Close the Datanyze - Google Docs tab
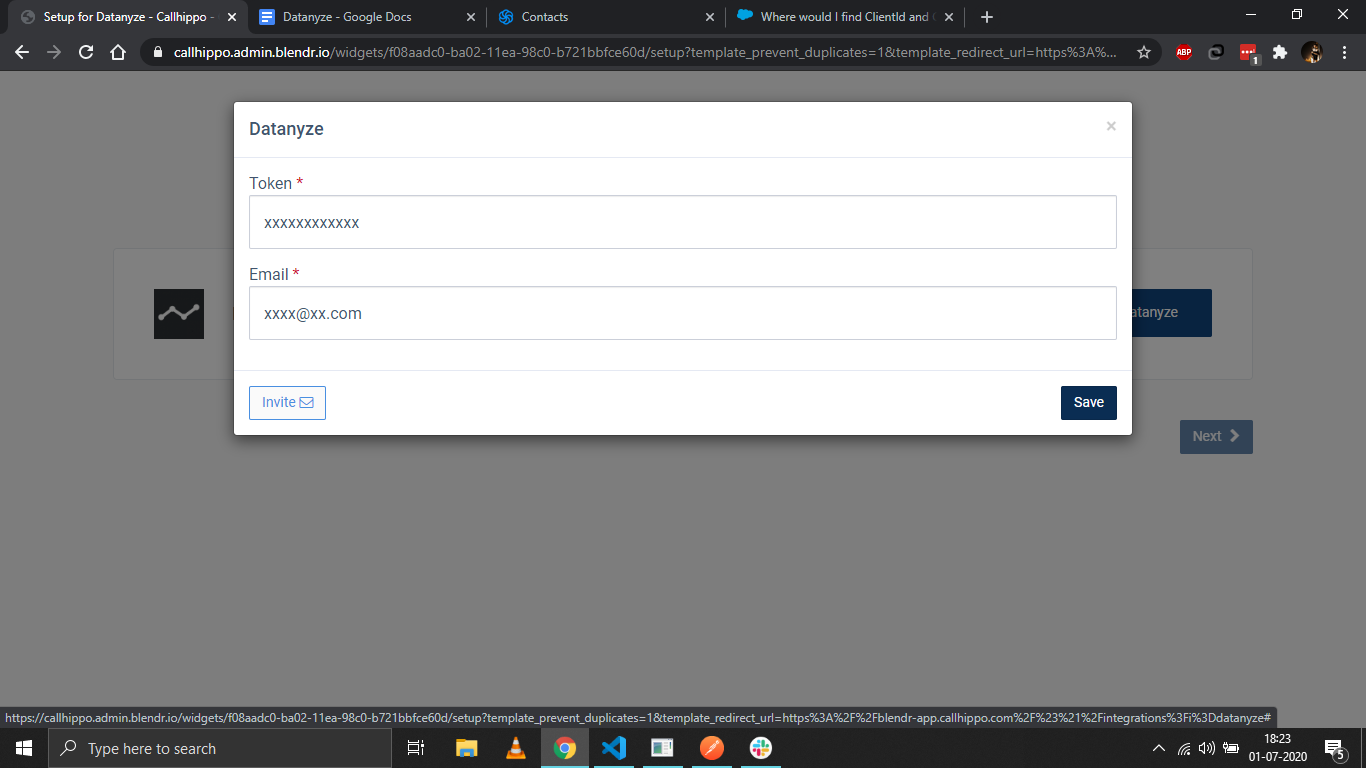Screen dimensions: 1366x768 (471, 17)
